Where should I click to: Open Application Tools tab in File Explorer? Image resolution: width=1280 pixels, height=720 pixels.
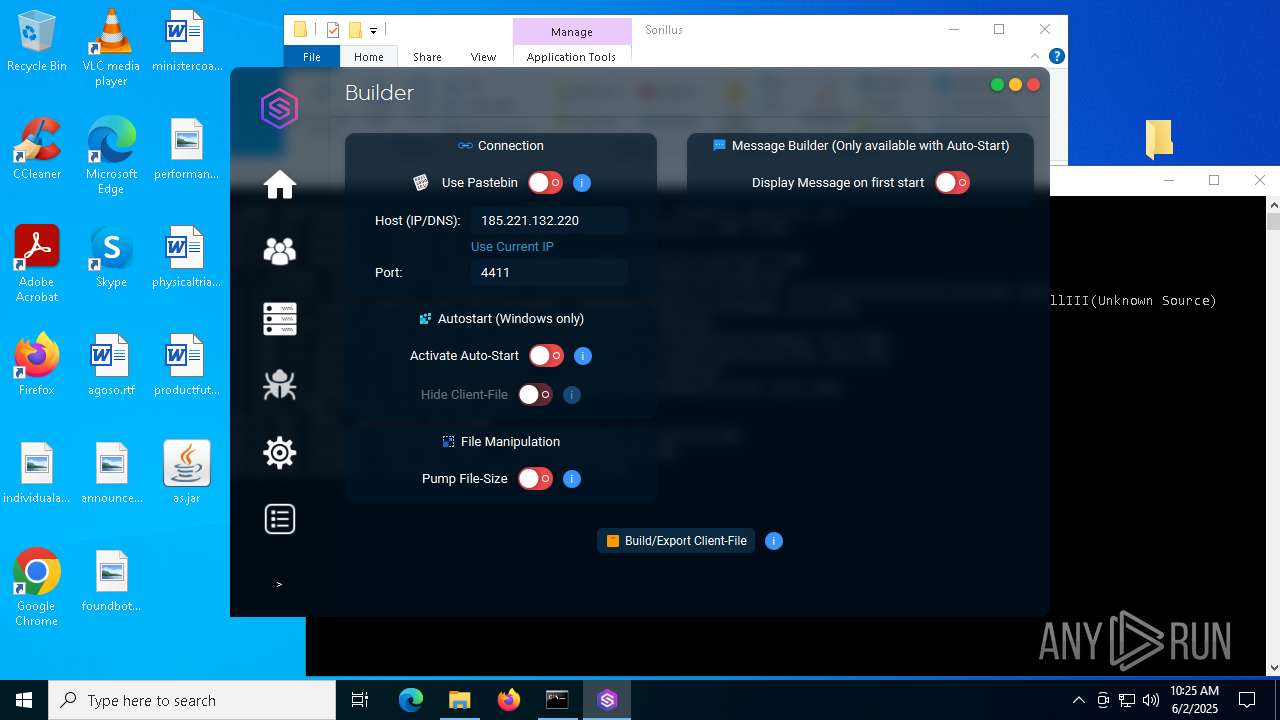pyautogui.click(x=571, y=57)
